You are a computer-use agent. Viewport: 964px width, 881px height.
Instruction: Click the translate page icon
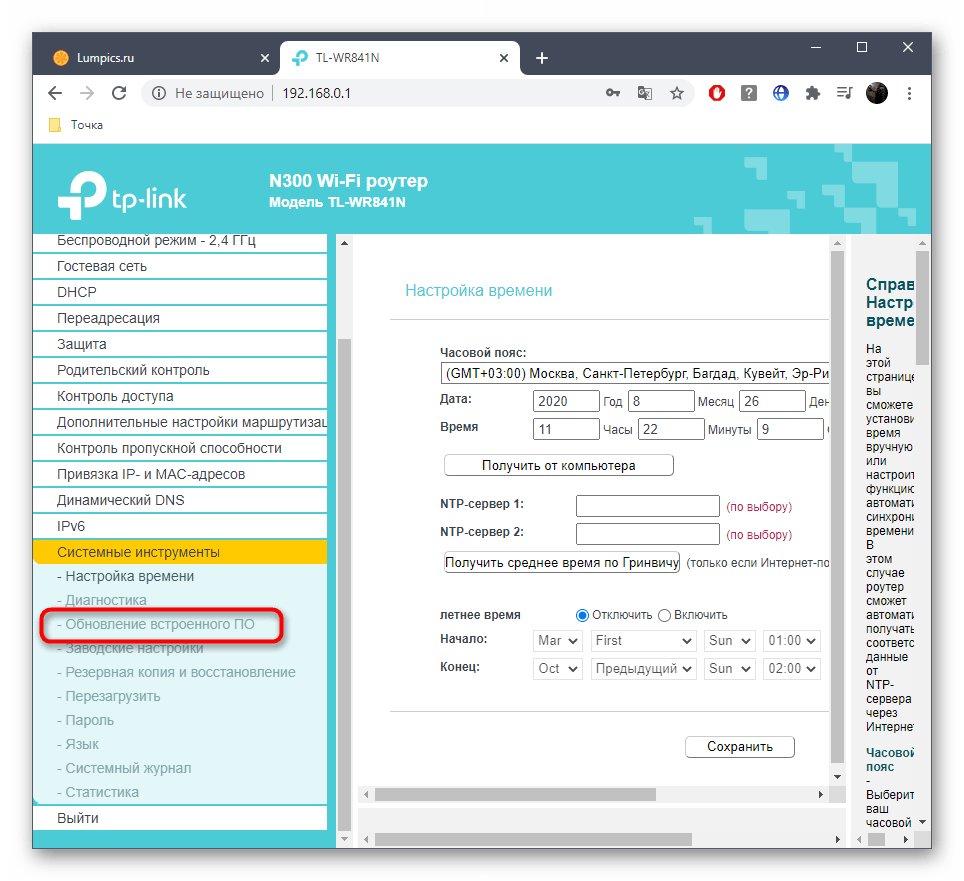pos(645,93)
